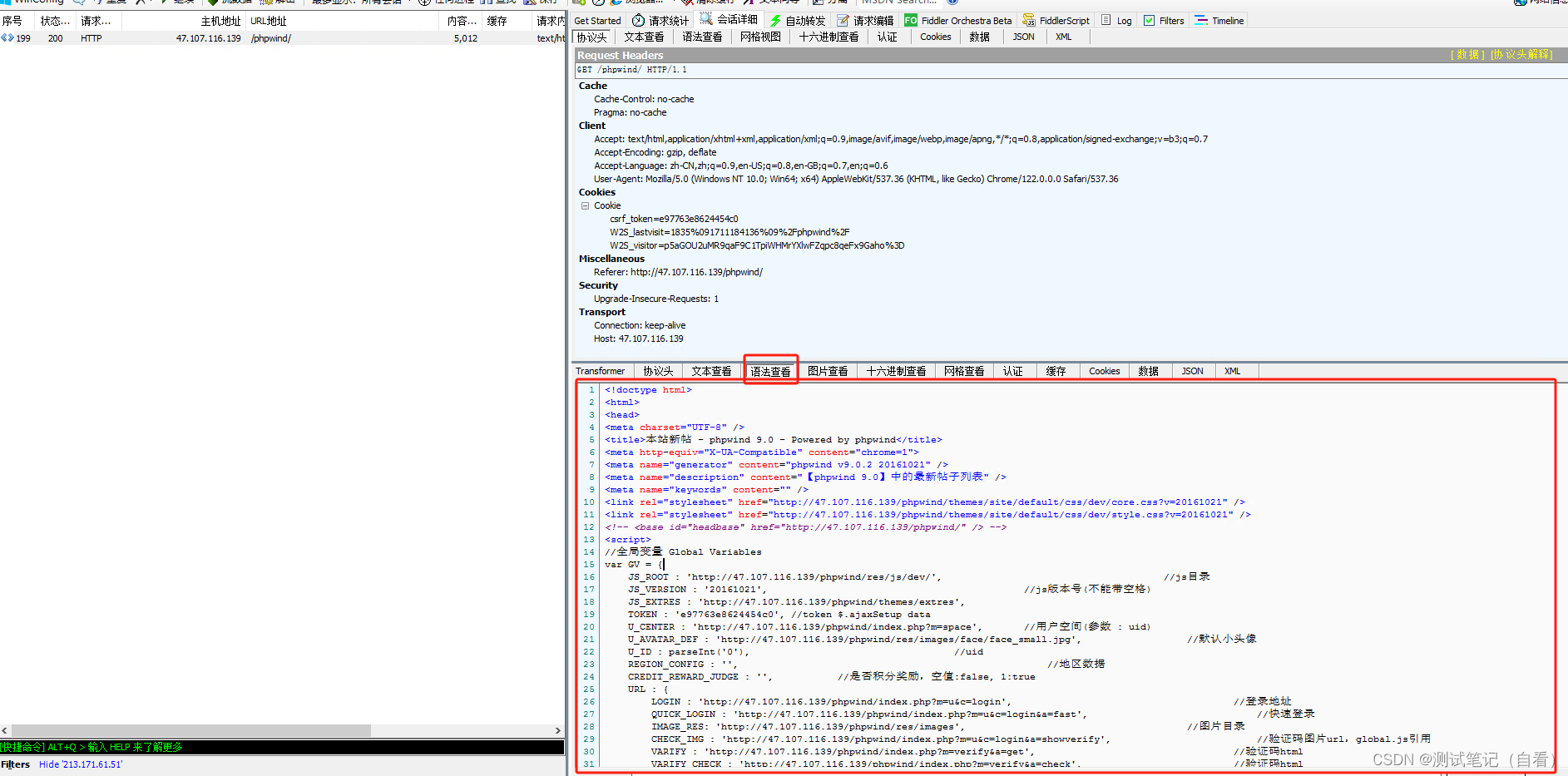Sort sessions by 内容 body size column header
Screen dimensions: 1568x776
(462, 21)
